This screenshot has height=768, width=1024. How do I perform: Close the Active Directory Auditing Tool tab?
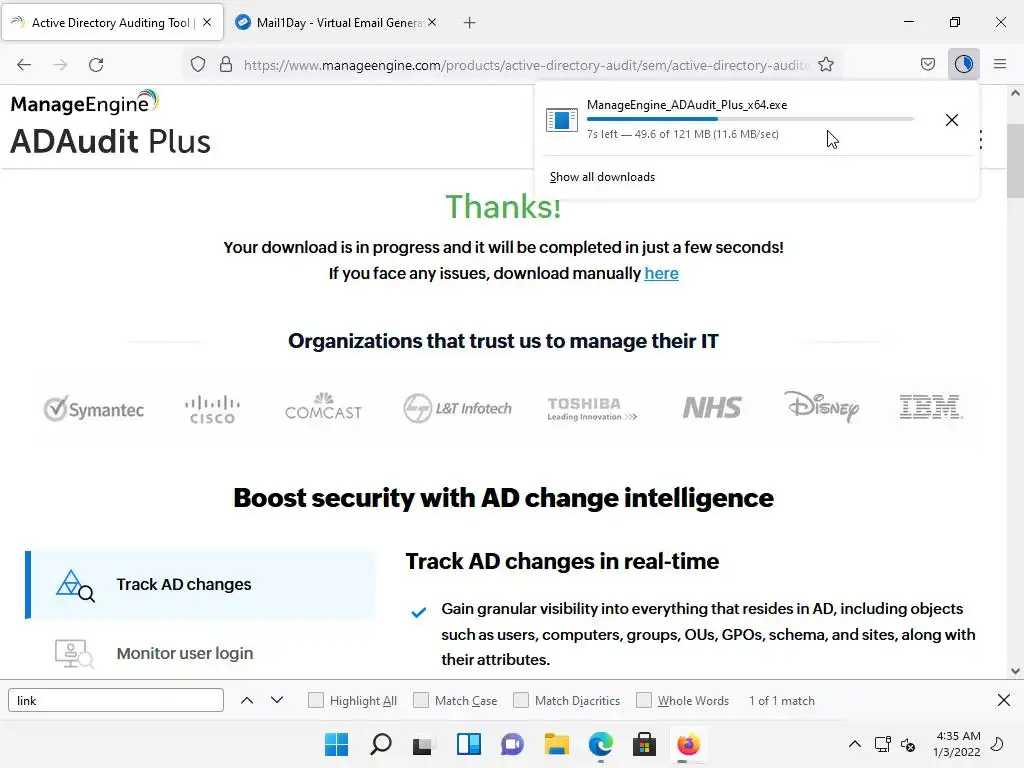tap(207, 22)
